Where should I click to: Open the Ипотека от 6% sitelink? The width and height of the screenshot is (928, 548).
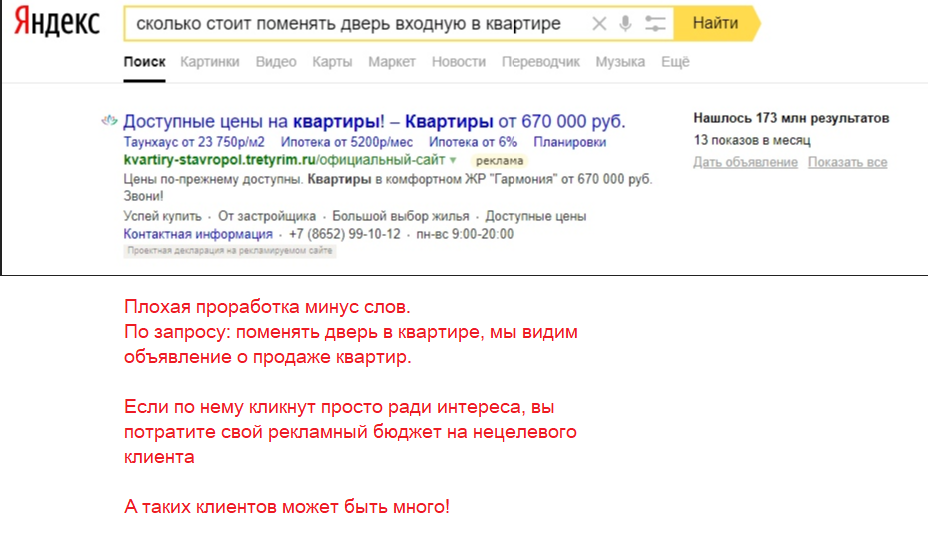(x=473, y=142)
